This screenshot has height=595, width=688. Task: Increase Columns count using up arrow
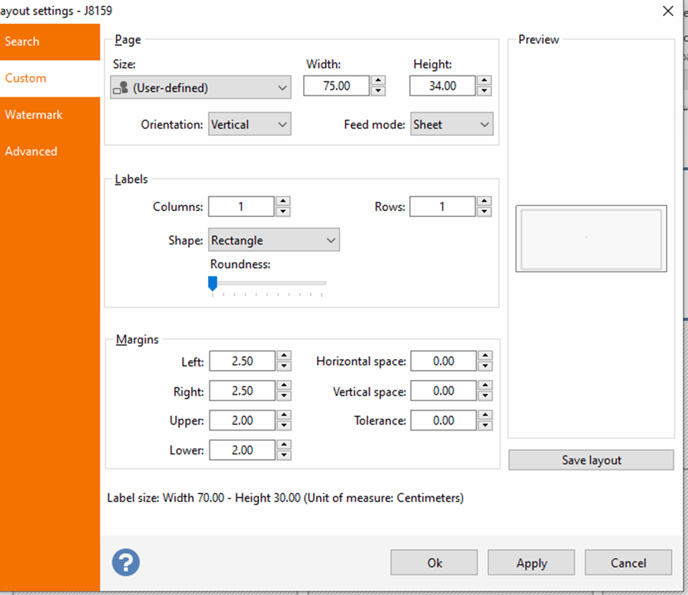[x=283, y=201]
